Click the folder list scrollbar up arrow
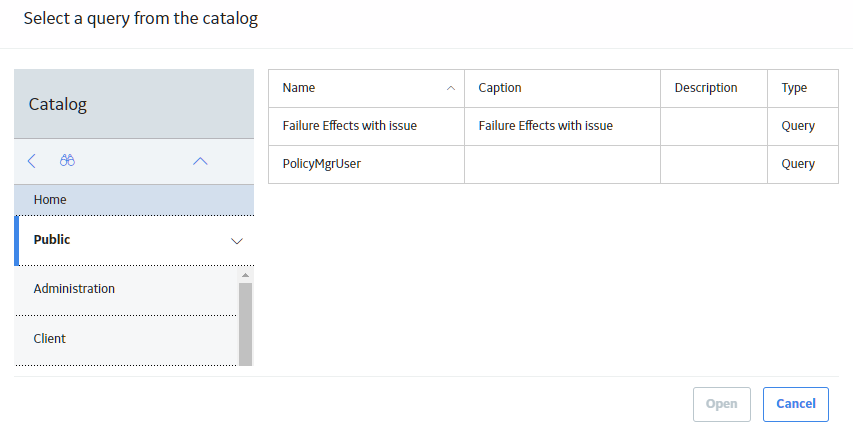 click(245, 275)
